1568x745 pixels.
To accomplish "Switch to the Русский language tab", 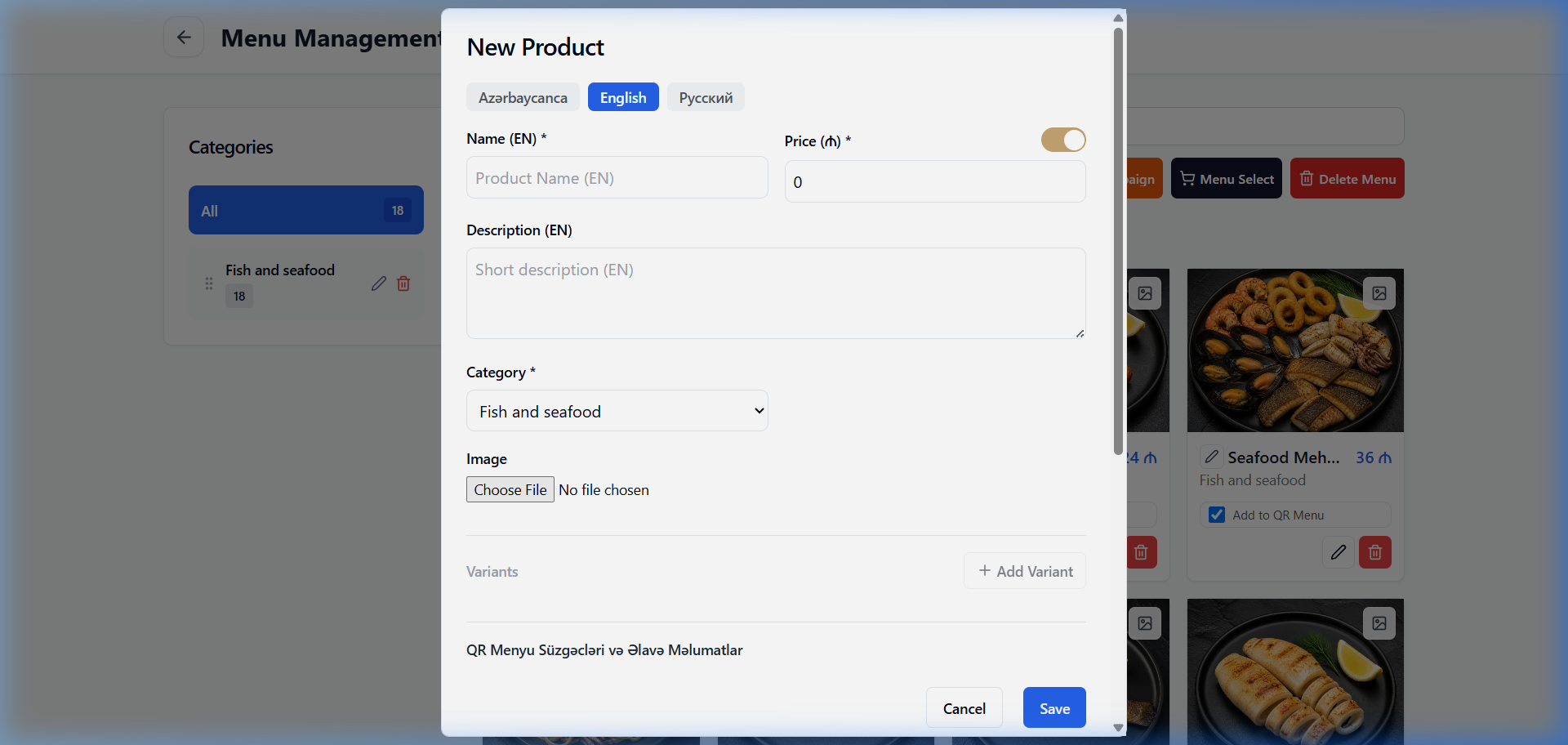I will 706,97.
